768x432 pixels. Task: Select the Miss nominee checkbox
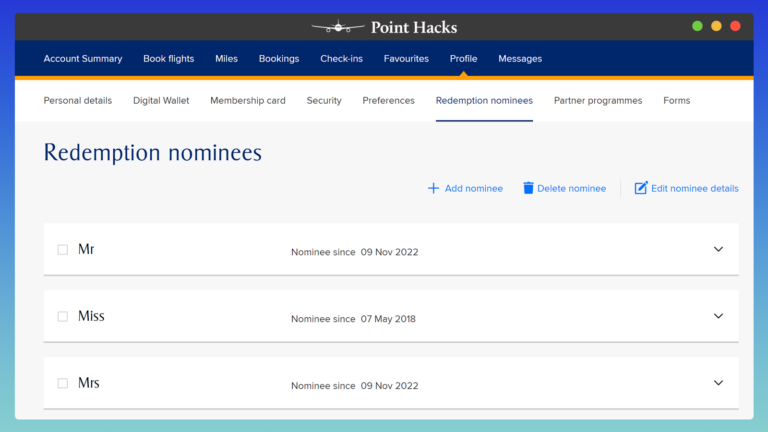coord(63,316)
